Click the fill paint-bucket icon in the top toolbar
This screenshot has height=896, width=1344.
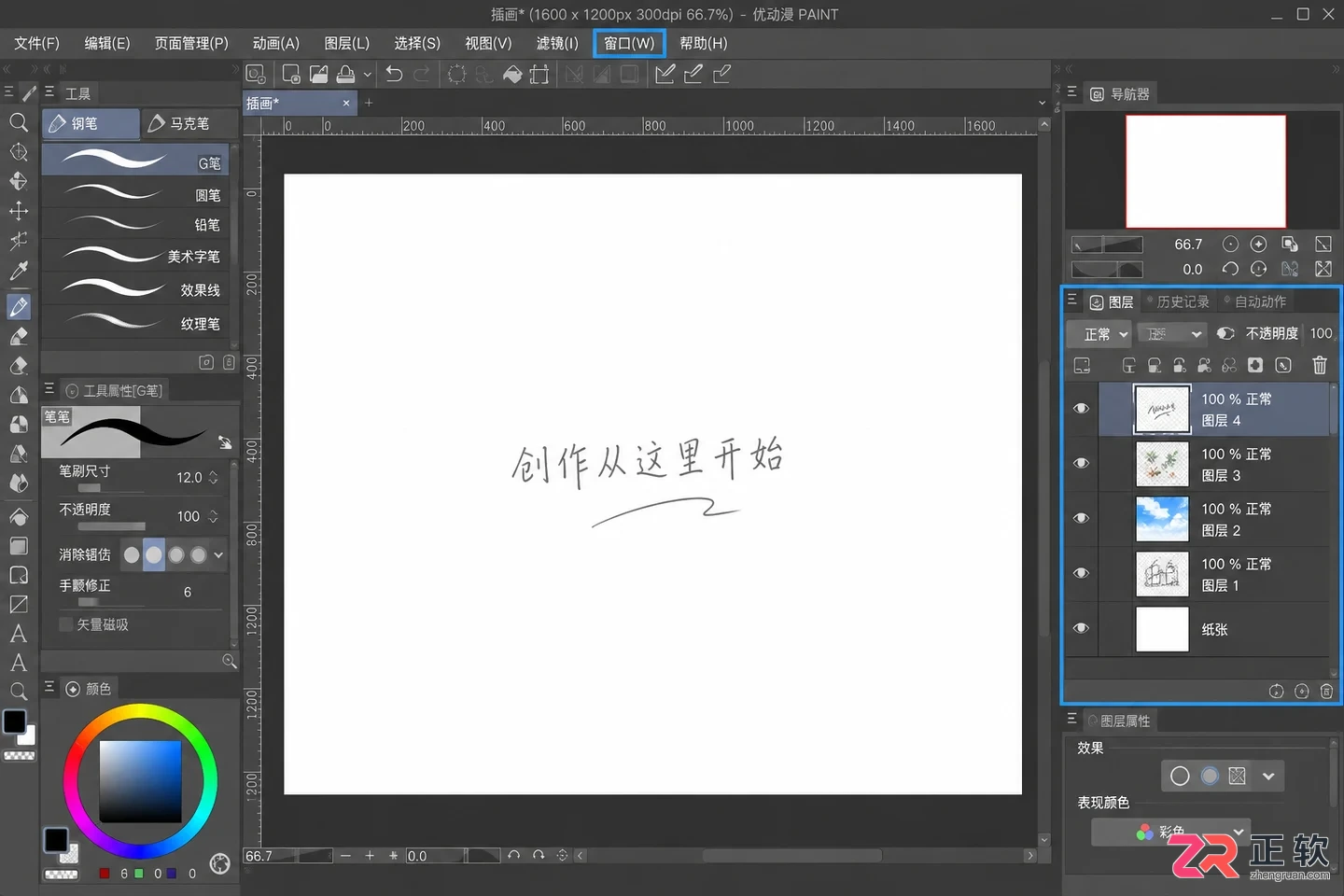click(x=512, y=74)
